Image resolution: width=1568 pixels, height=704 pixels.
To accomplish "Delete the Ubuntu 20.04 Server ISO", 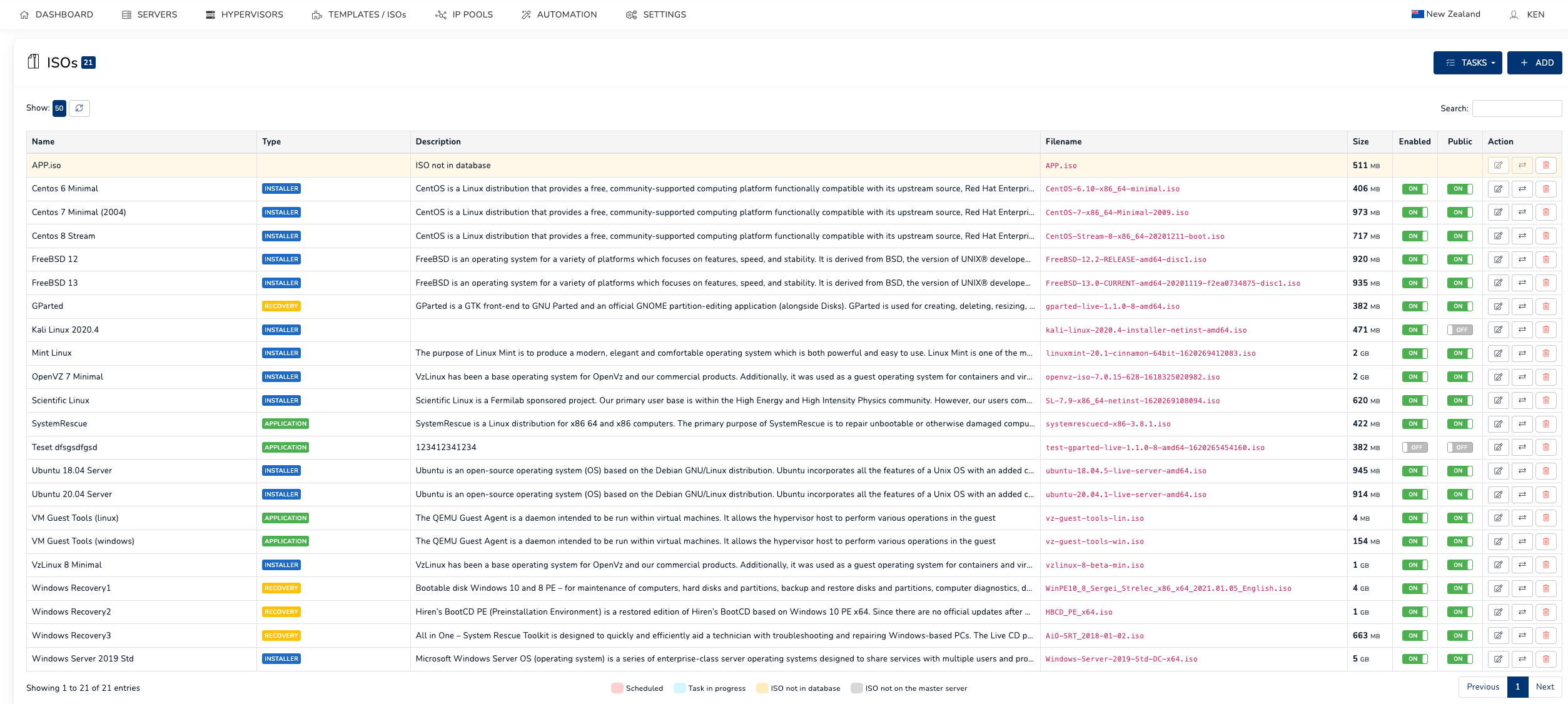I will point(1545,495).
